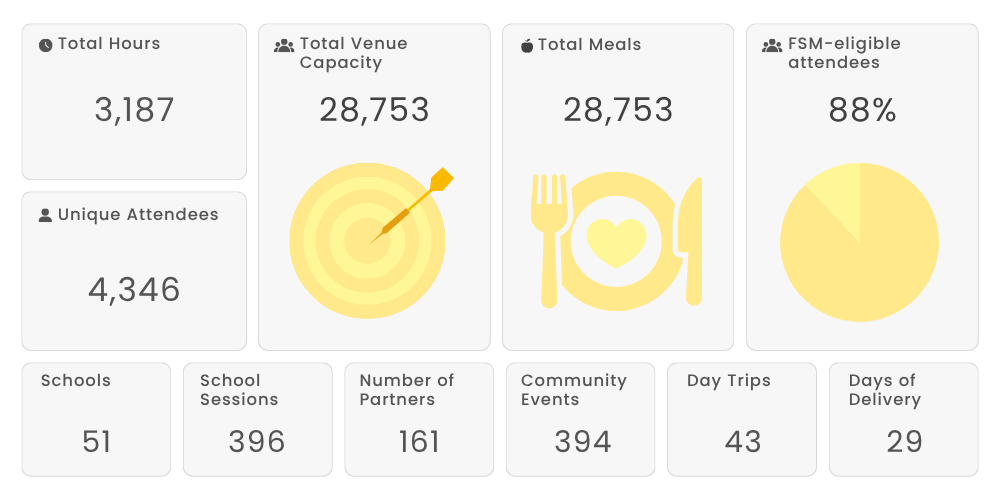Select the Days of Delivery card

[x=904, y=418]
